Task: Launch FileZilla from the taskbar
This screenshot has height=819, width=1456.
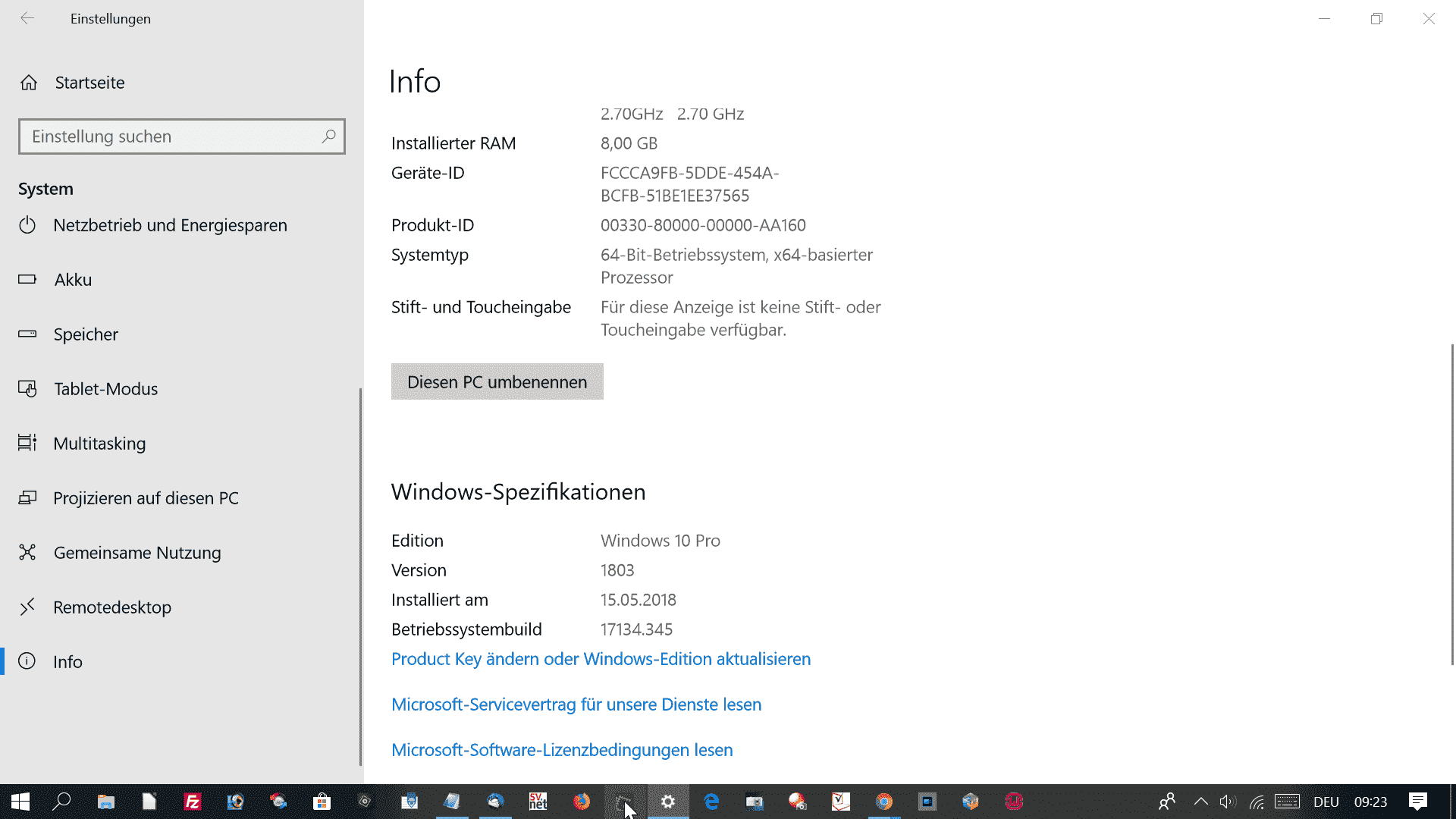Action: (193, 802)
